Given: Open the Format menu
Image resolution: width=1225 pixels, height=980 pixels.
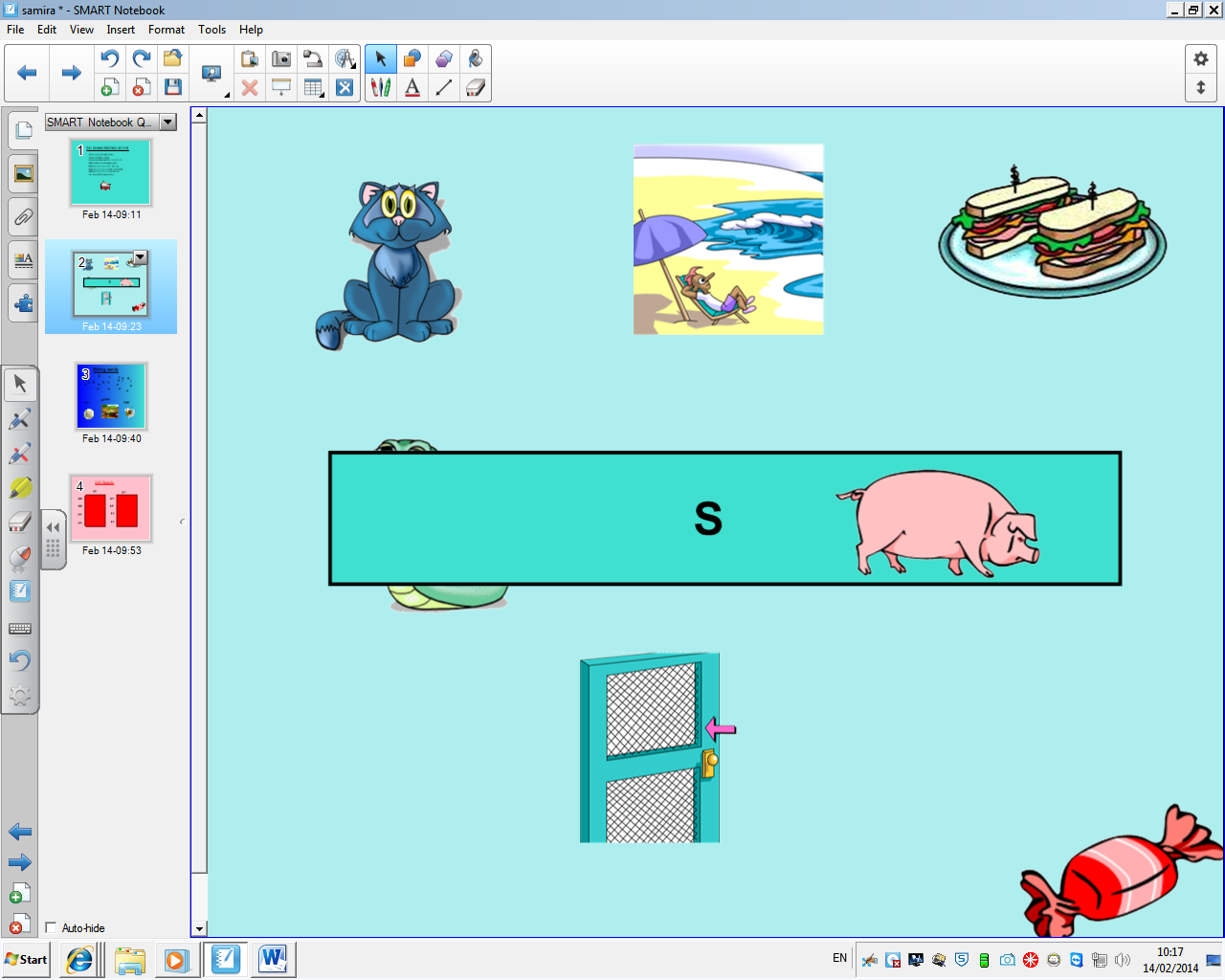Looking at the screenshot, I should [166, 30].
